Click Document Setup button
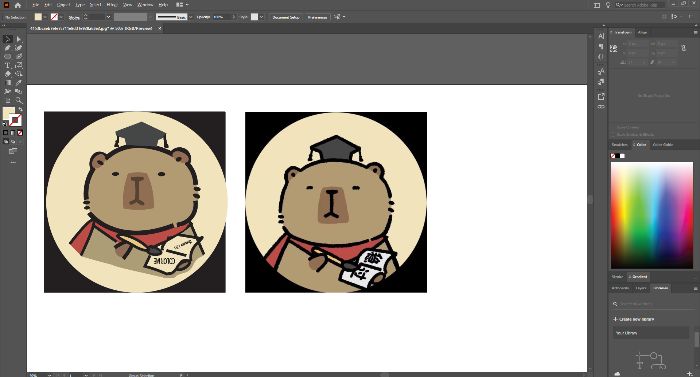 click(286, 17)
